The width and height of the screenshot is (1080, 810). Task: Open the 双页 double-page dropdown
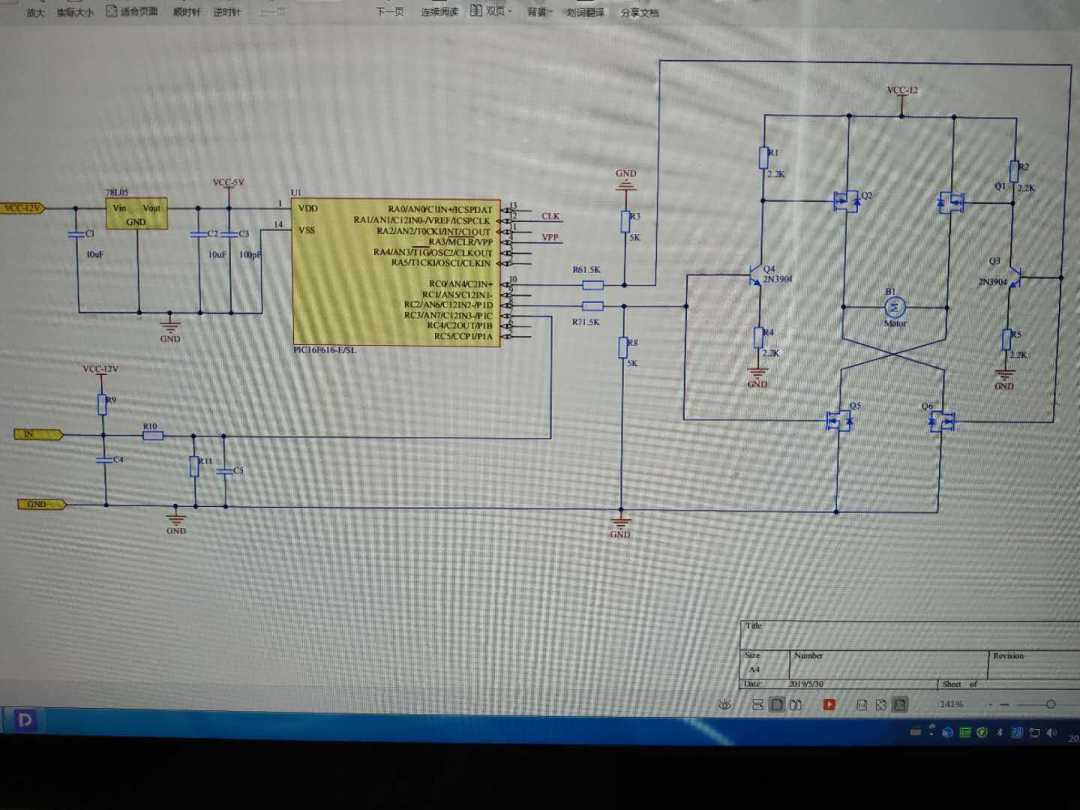click(x=489, y=12)
